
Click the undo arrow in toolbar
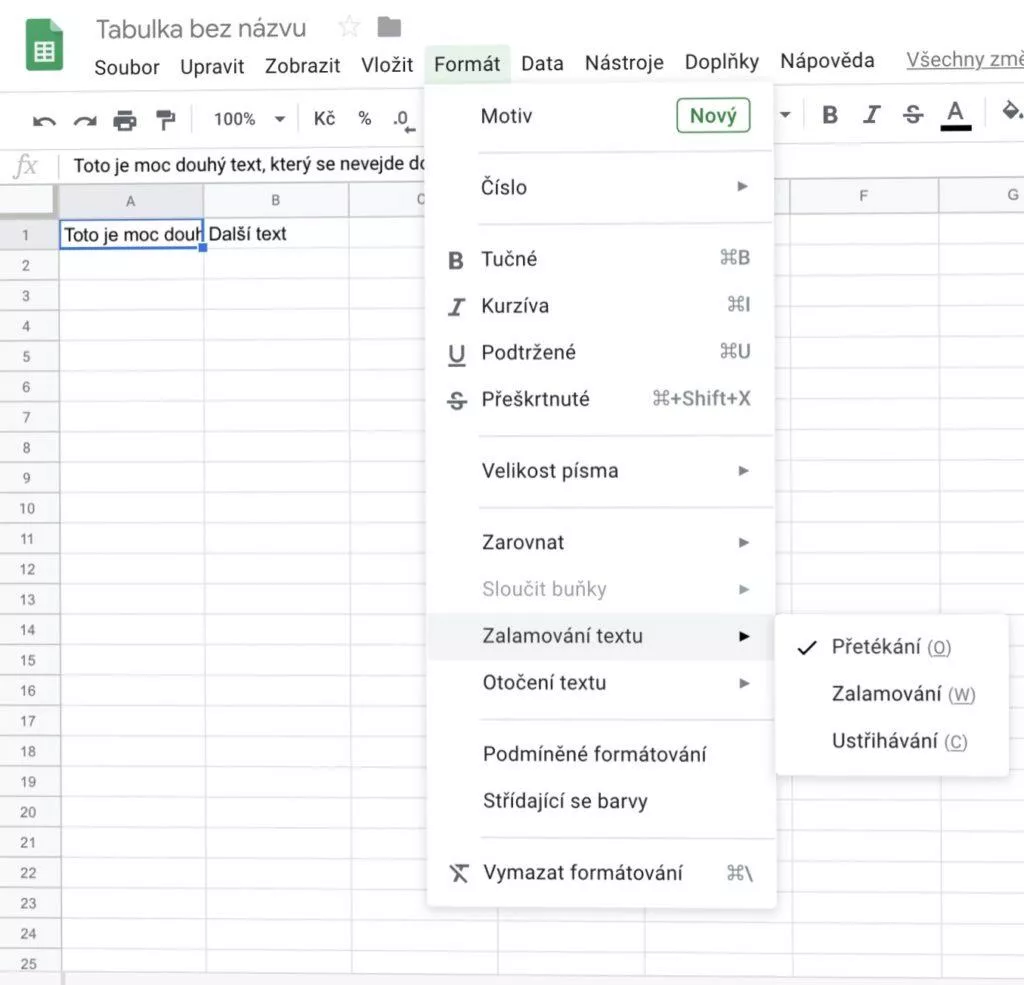[x=44, y=121]
